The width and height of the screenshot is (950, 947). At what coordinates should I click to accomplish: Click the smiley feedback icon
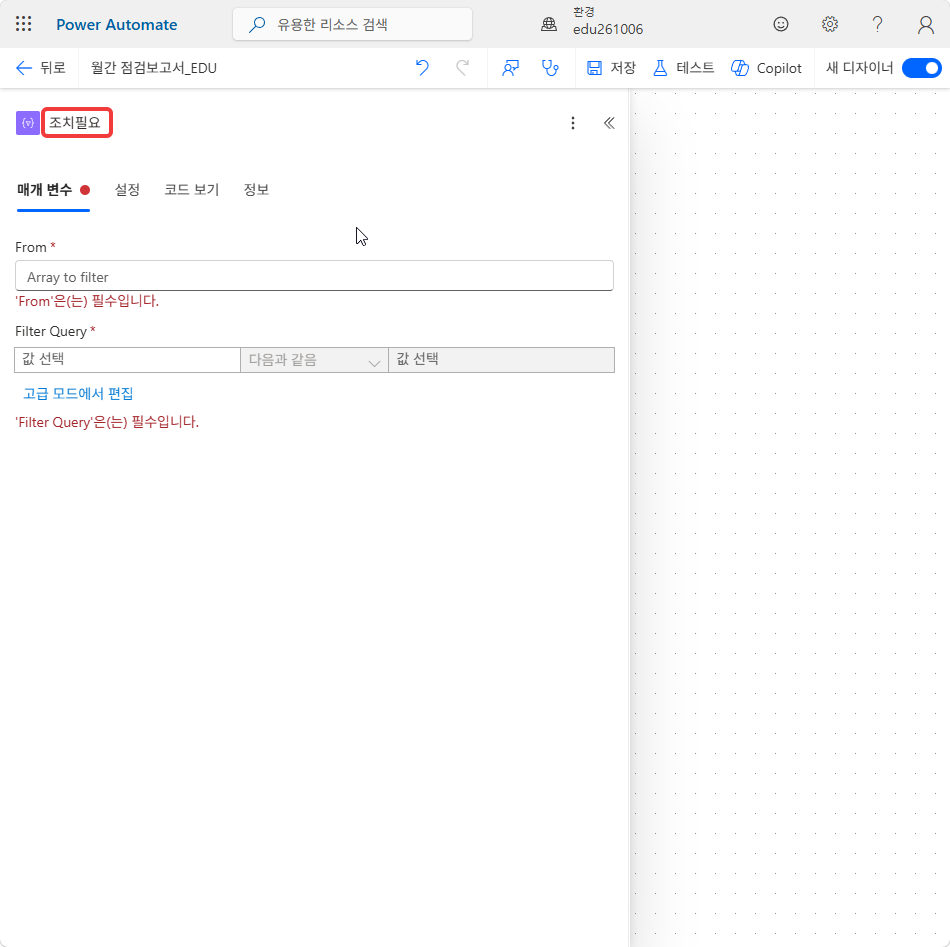point(780,24)
